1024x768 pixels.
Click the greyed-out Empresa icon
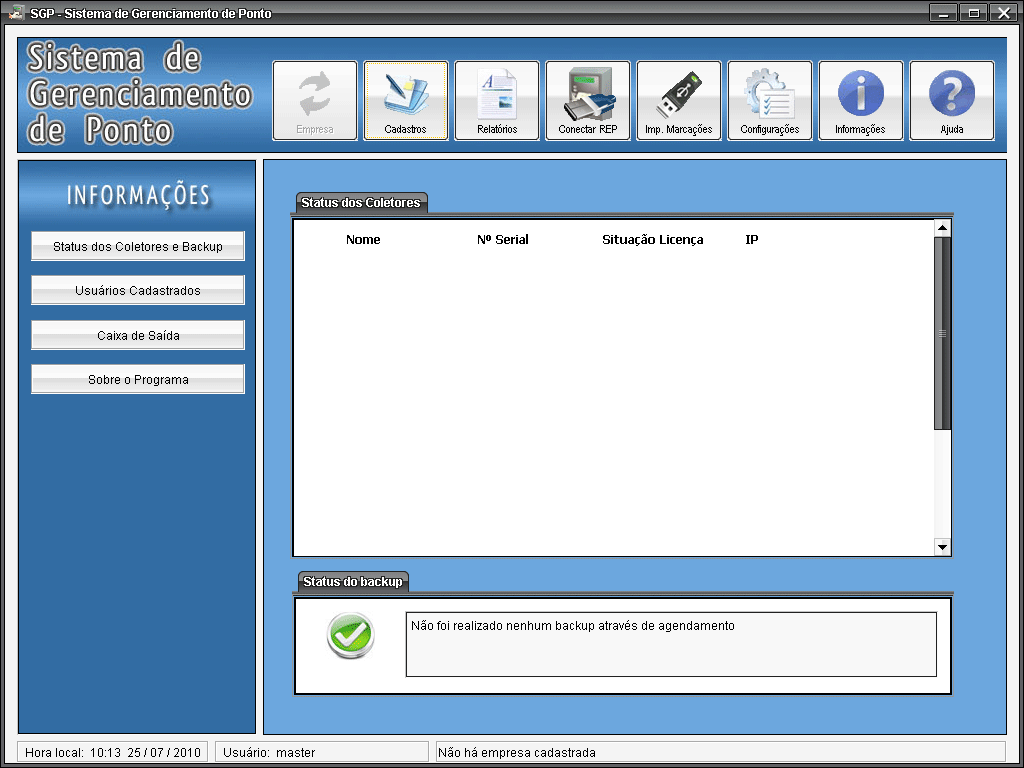[315, 100]
